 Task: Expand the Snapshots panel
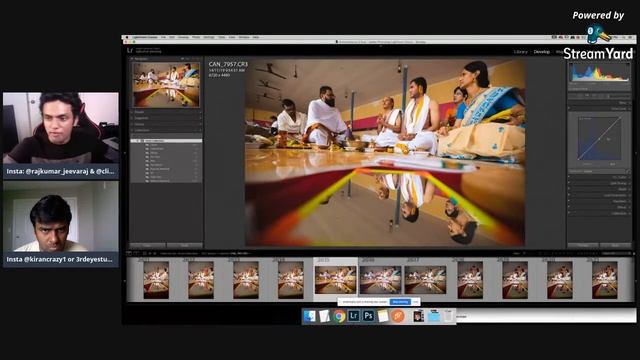132,118
